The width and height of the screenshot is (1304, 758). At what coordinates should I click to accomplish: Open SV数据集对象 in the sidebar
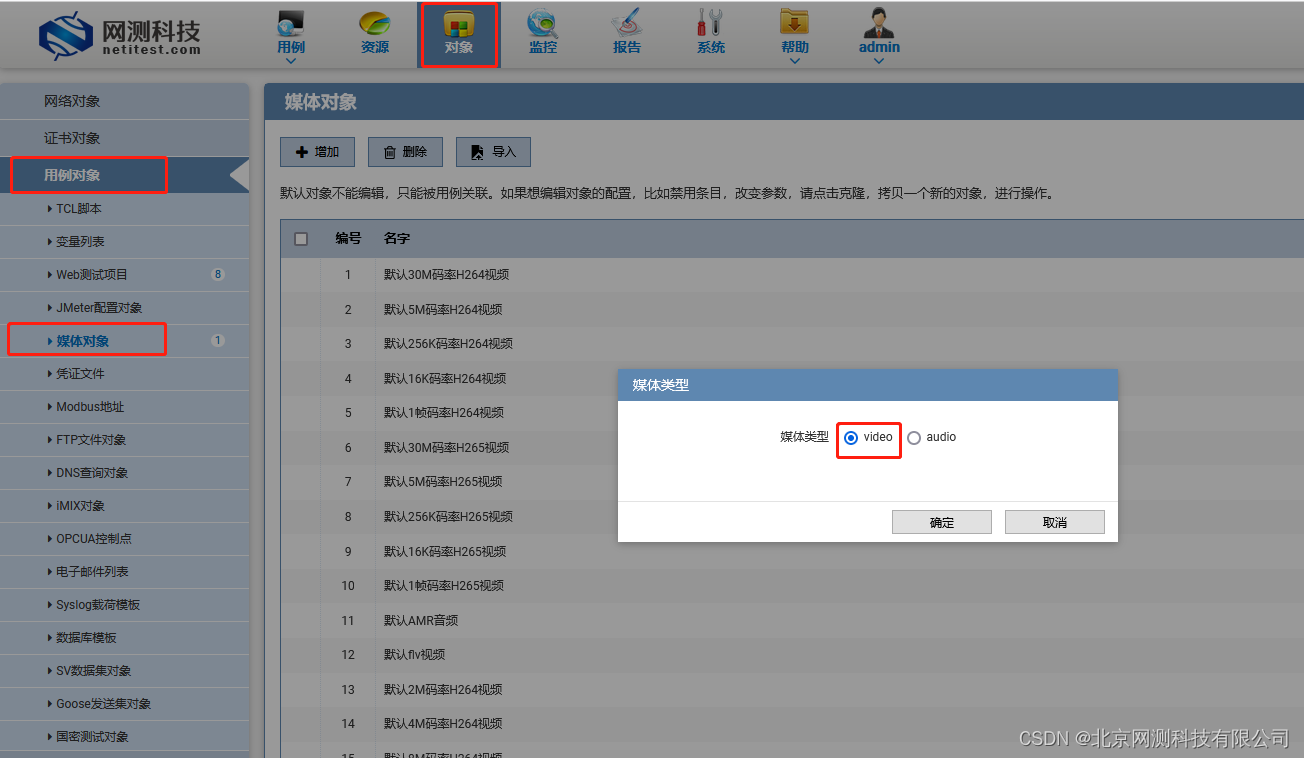tap(124, 671)
